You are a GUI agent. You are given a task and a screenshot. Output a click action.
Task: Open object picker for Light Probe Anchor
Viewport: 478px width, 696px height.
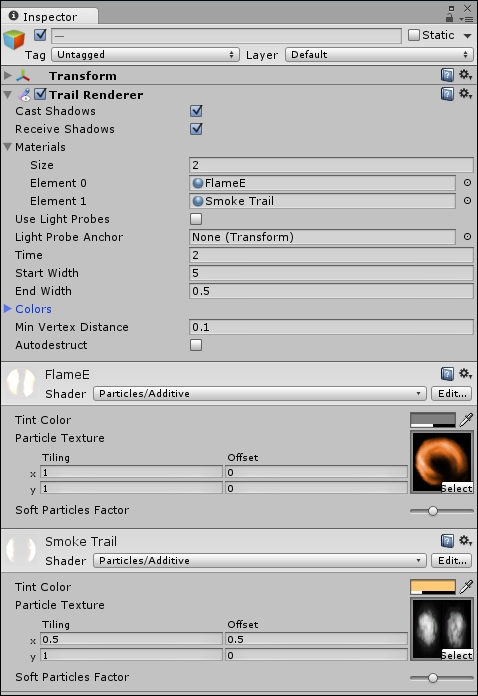pos(467,237)
